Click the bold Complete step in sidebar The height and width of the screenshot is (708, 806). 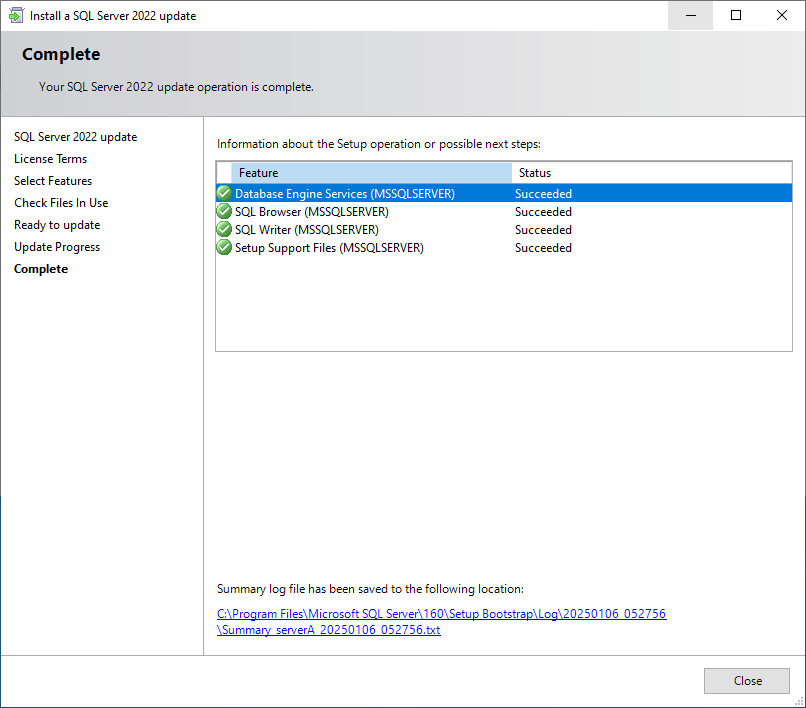click(41, 269)
